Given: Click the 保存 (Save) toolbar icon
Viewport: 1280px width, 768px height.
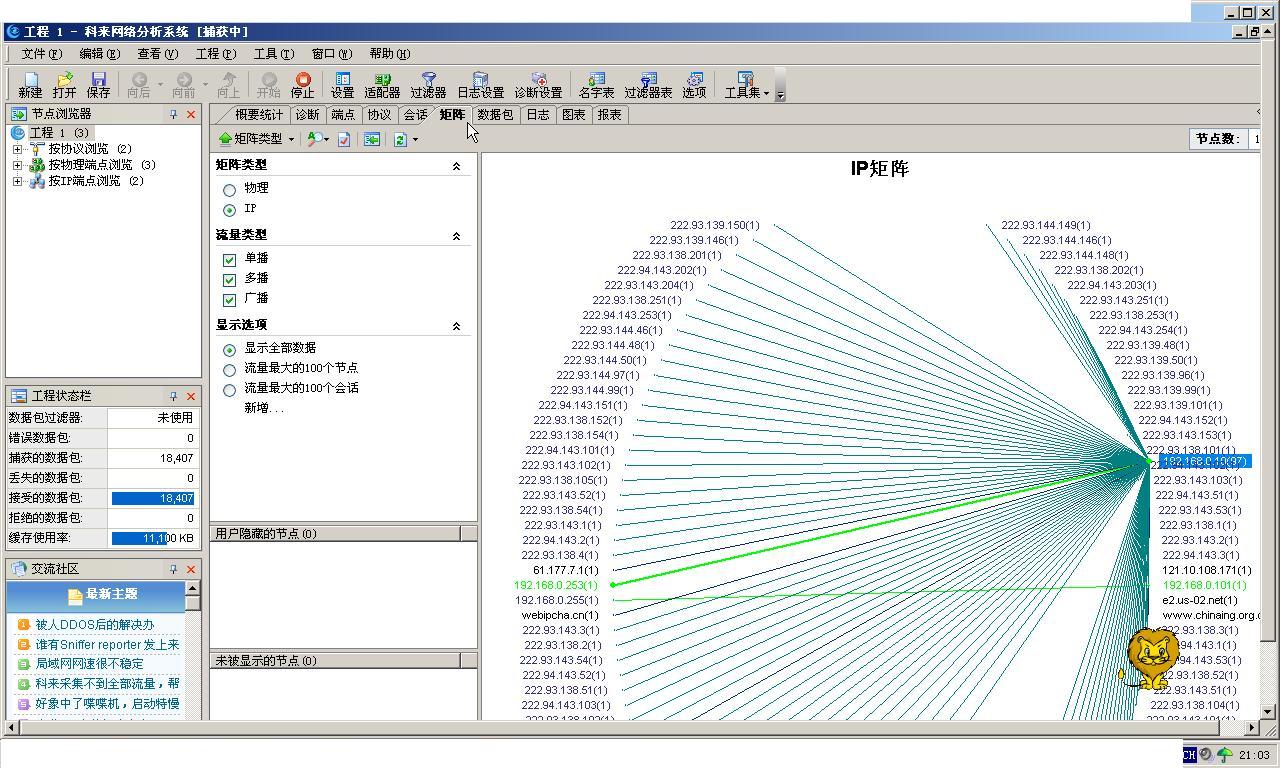Looking at the screenshot, I should pyautogui.click(x=98, y=84).
